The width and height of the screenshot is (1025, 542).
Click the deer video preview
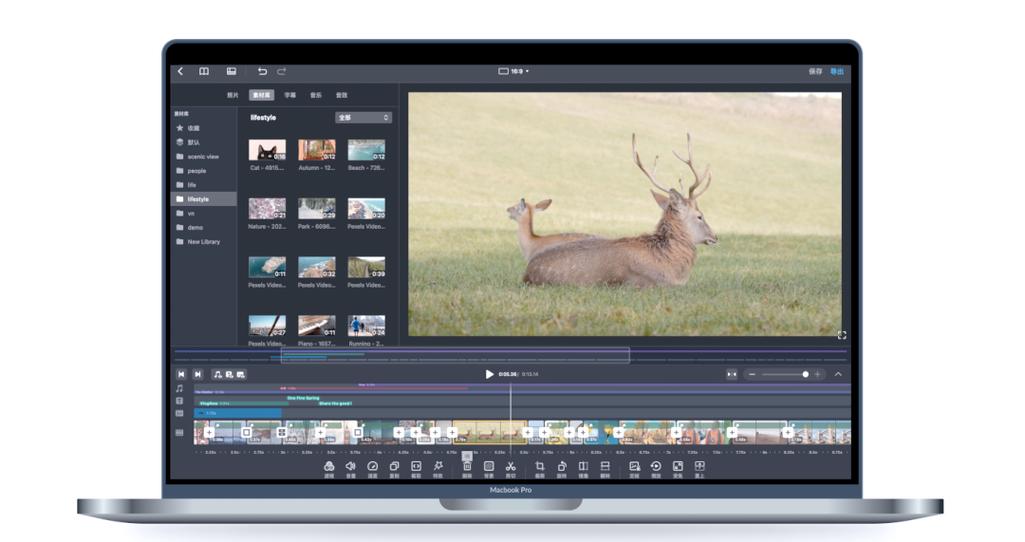[x=625, y=214]
